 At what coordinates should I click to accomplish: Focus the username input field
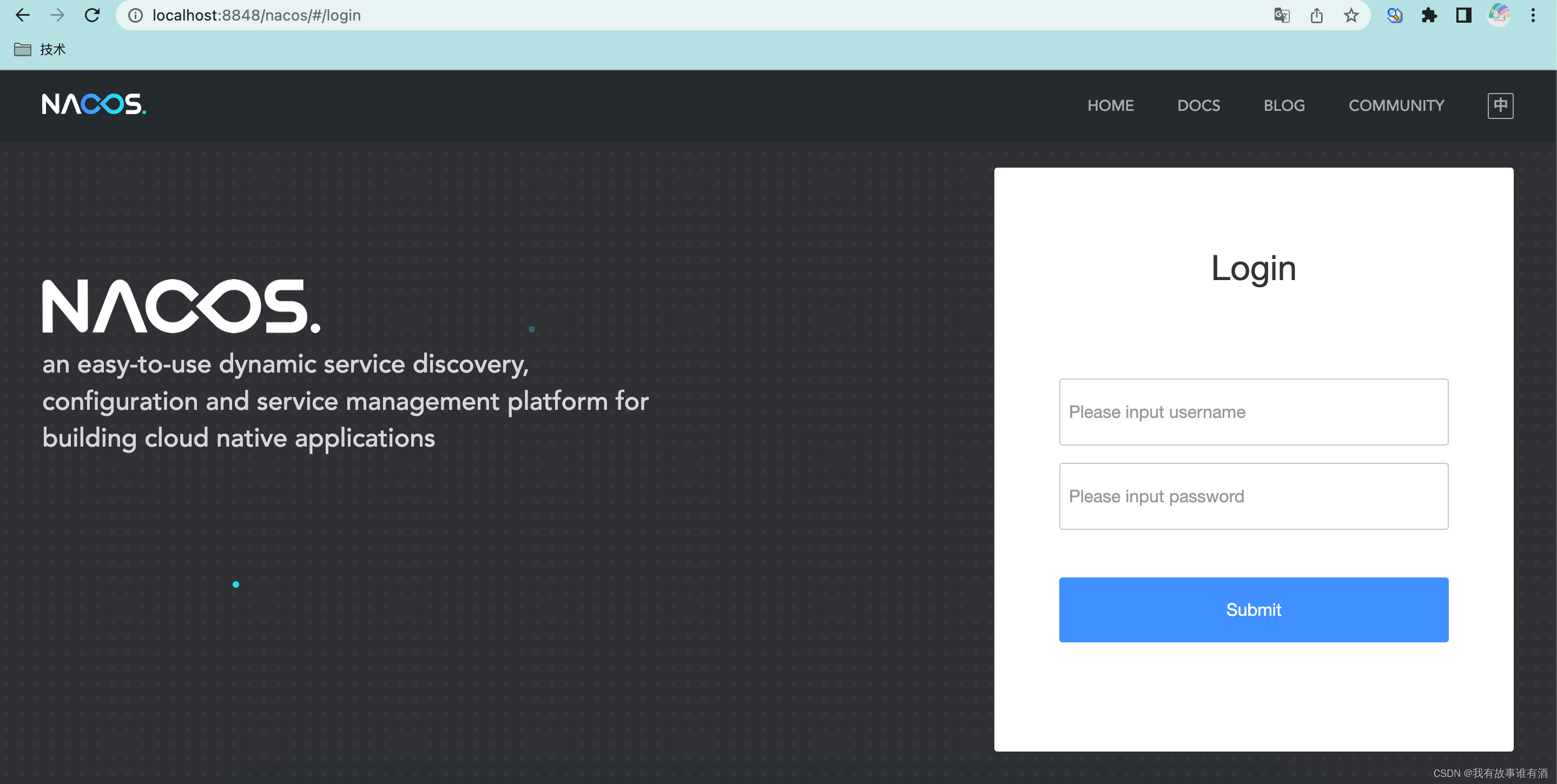(x=1253, y=412)
